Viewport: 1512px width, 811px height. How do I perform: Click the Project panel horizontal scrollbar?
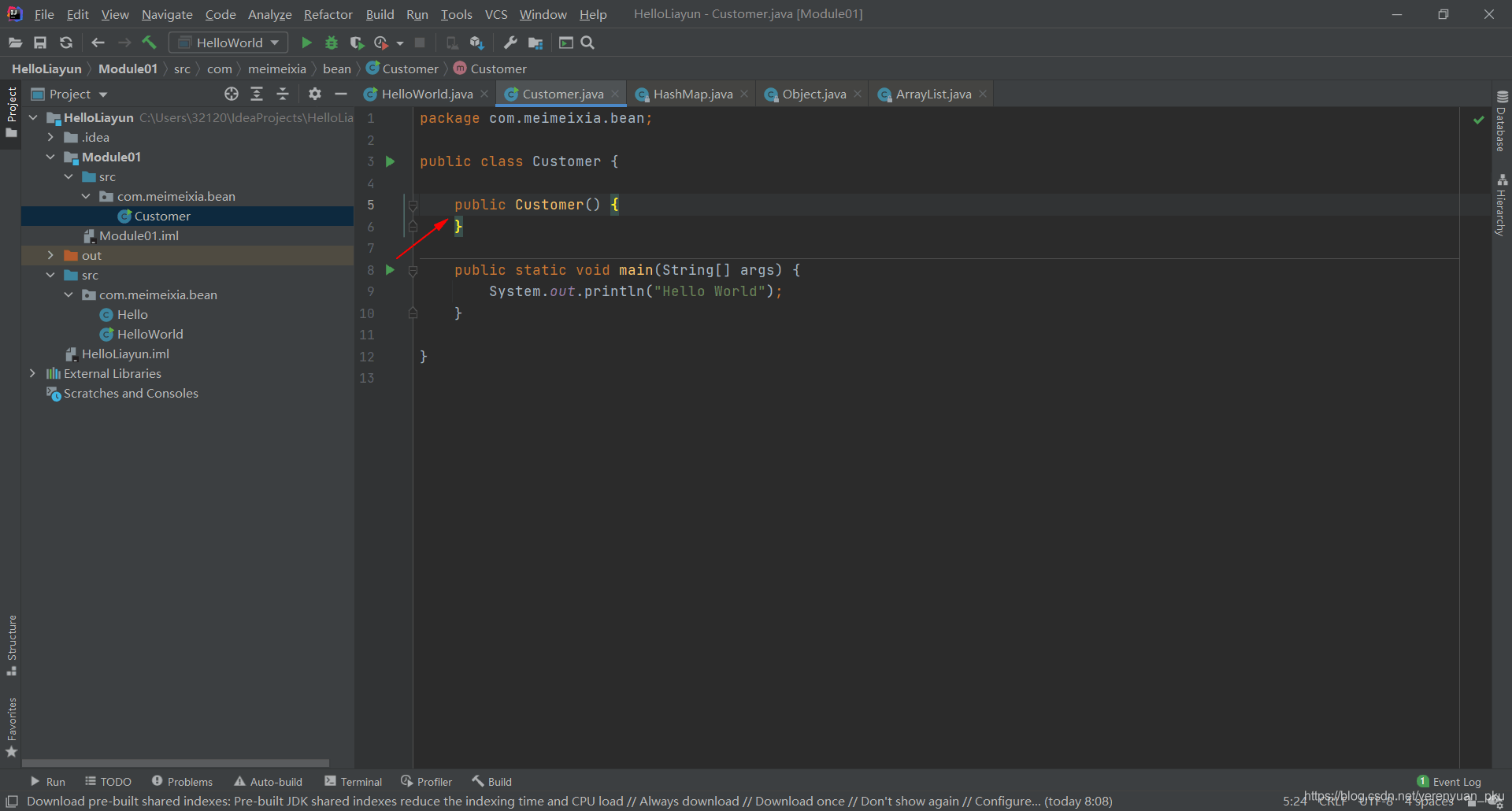[x=175, y=763]
